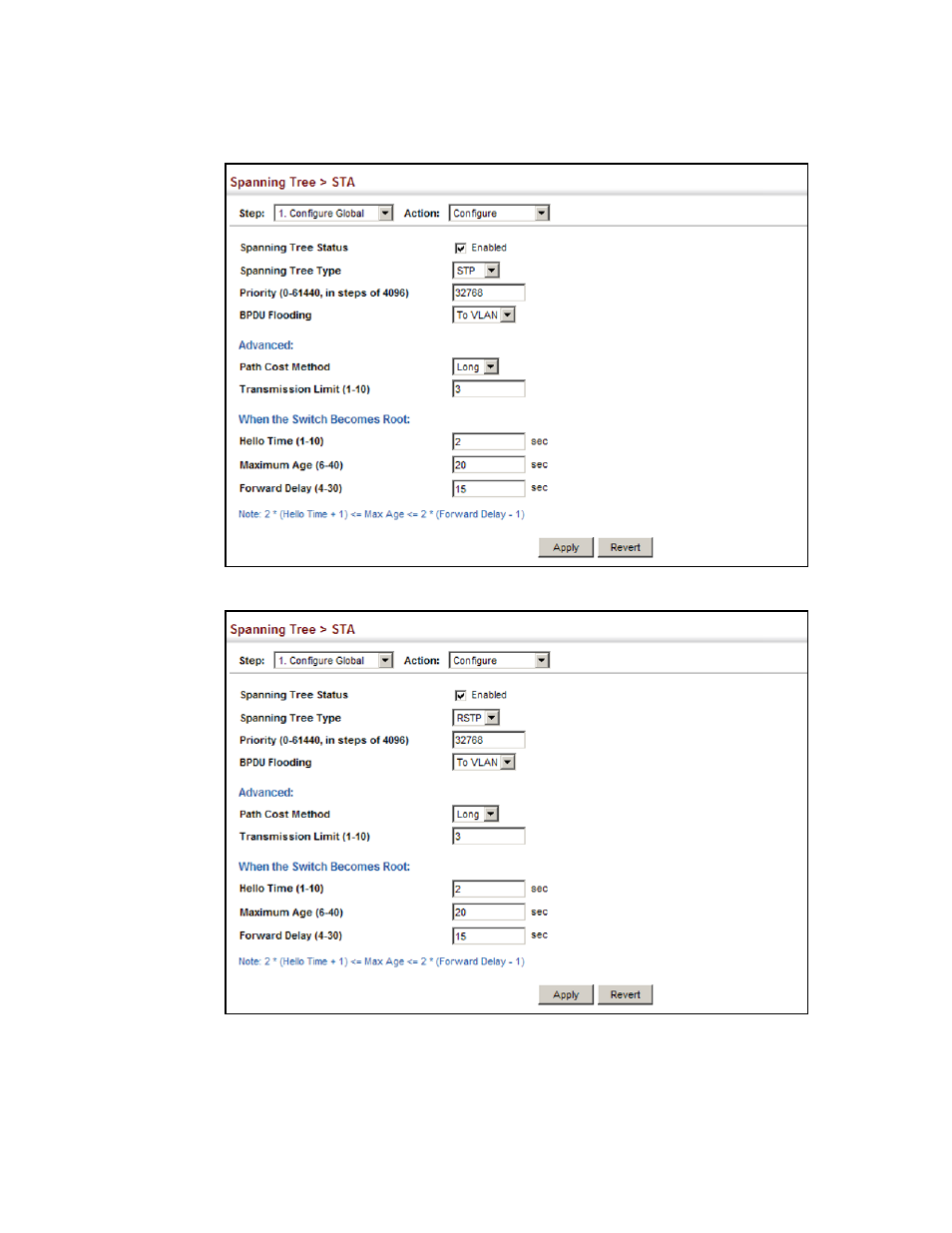Click Apply button in the RSTP panel
Viewport: 952px width, 1233px height.
[x=566, y=995]
